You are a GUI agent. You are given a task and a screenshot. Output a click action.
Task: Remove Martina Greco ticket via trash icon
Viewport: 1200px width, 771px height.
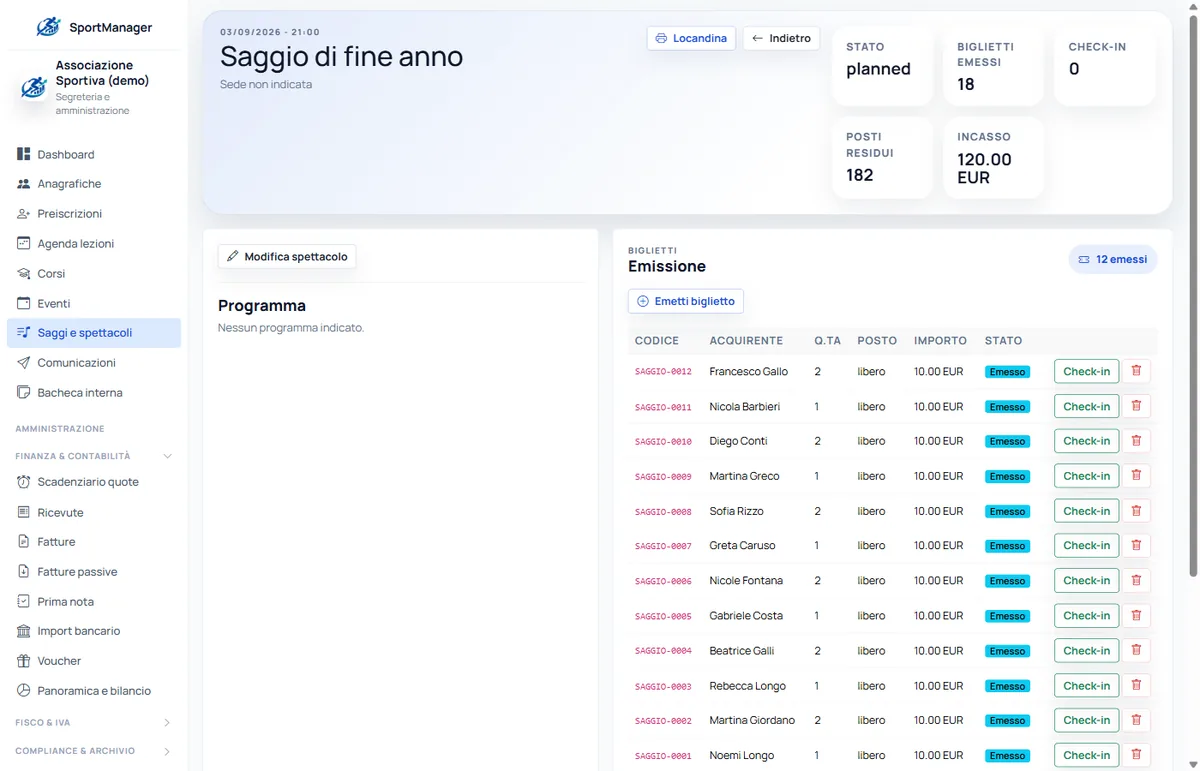[x=1136, y=476]
